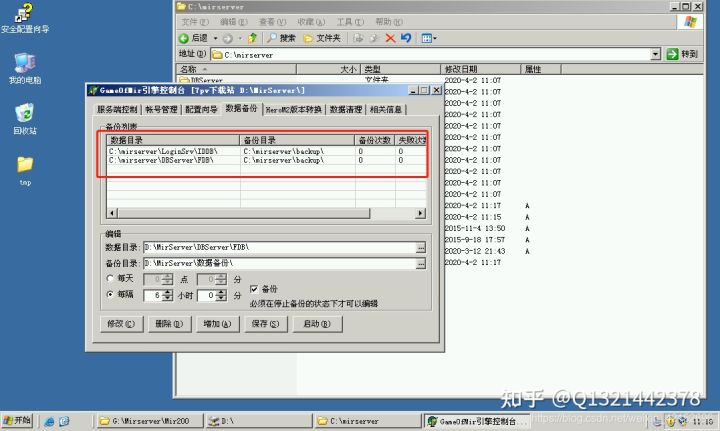Expand the Explorer address bar dropdown
The image size is (720, 431).
pyautogui.click(x=656, y=54)
